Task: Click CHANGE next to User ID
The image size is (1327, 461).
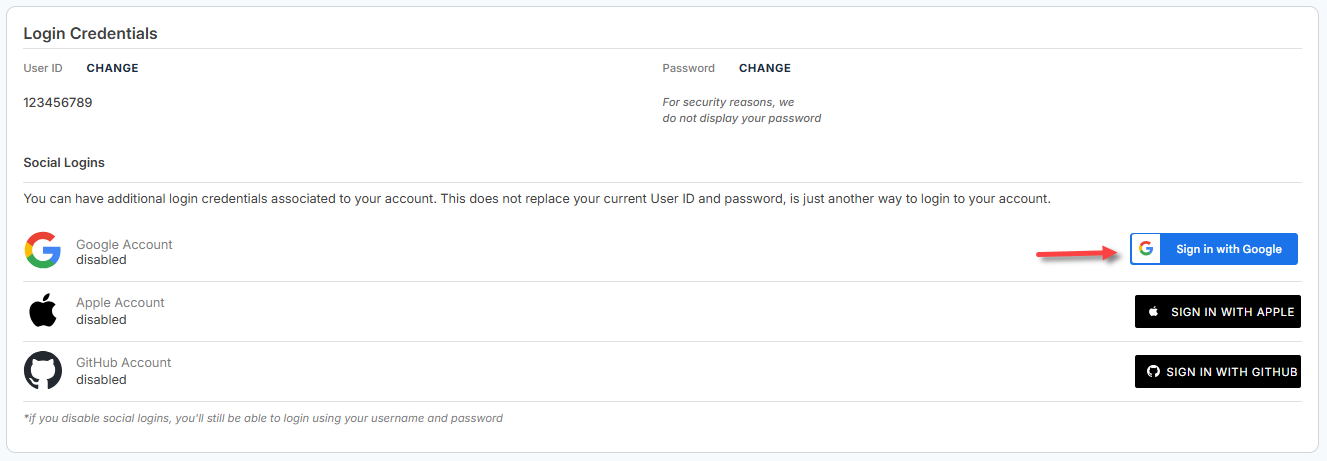Action: 112,68
